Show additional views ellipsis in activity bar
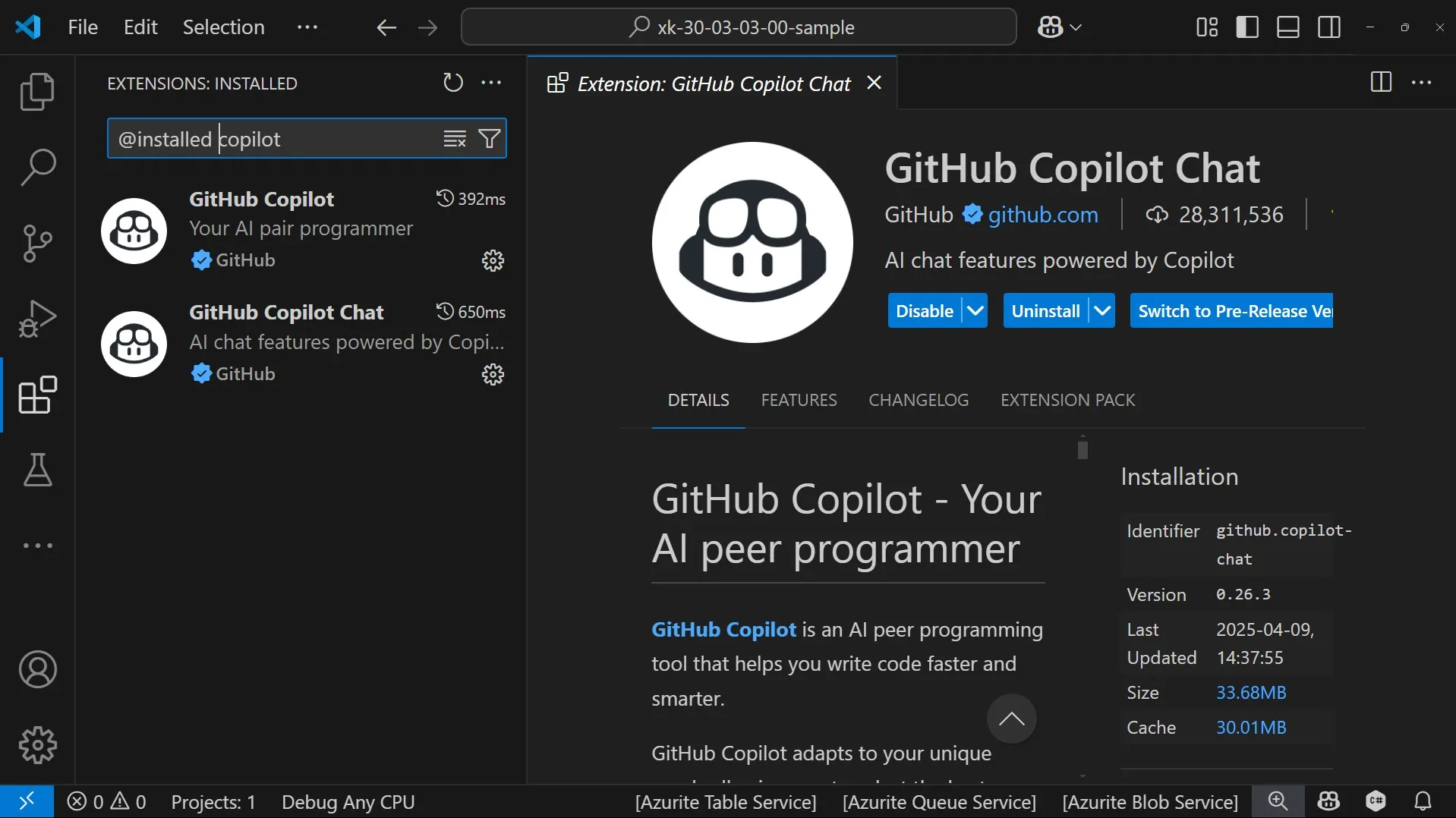This screenshot has height=818, width=1456. coord(37,546)
